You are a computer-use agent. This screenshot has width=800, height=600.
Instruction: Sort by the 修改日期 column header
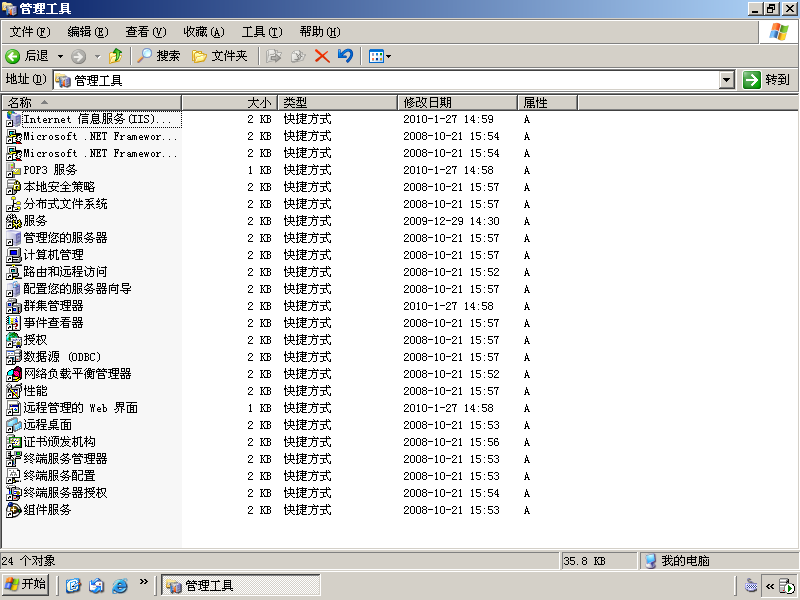pos(458,103)
